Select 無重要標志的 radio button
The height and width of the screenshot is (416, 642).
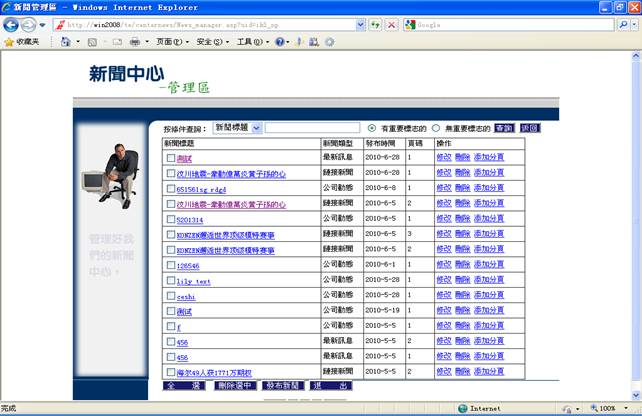(437, 128)
